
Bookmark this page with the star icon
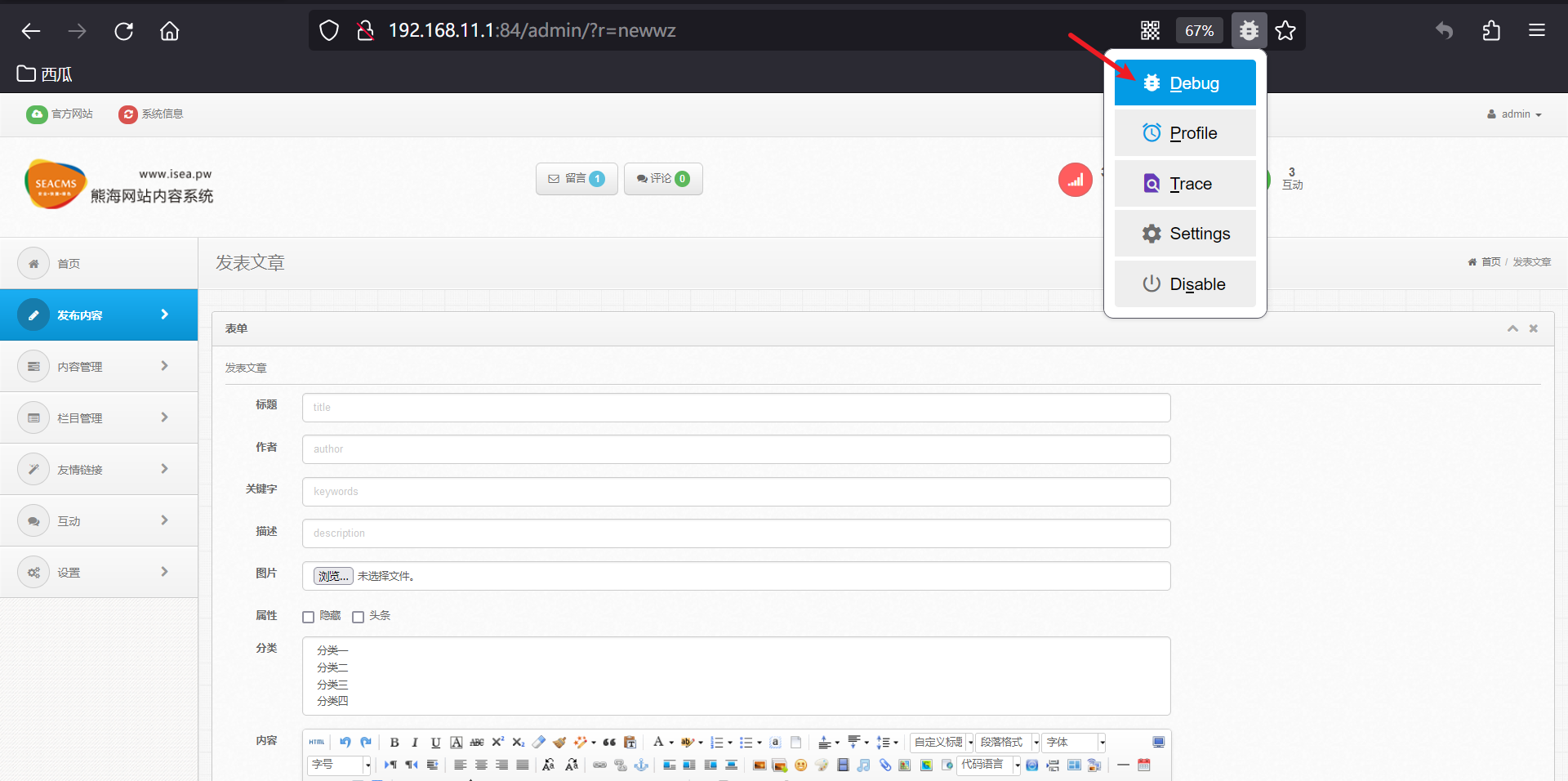(1285, 31)
